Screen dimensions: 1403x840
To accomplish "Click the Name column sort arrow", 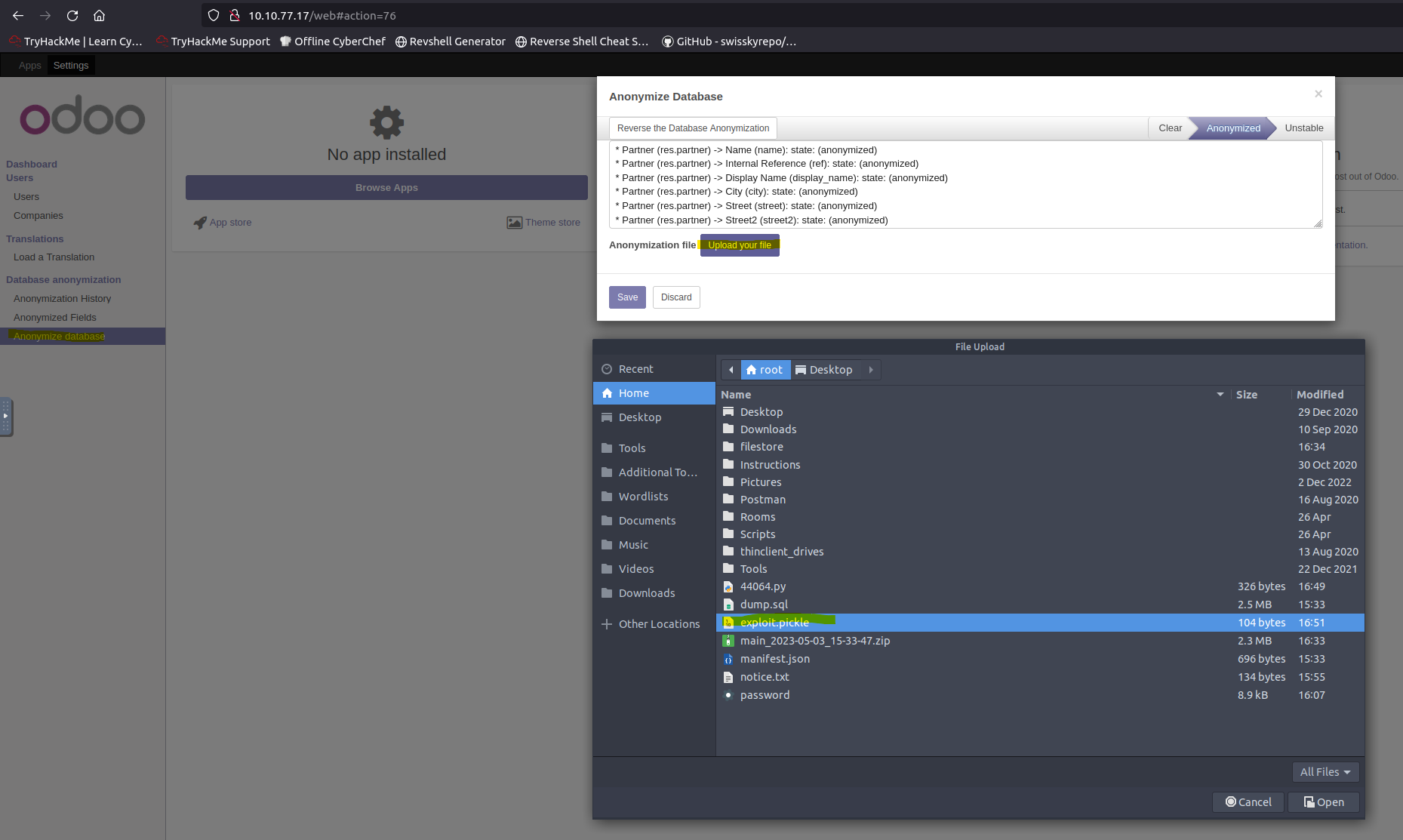I will (1220, 395).
